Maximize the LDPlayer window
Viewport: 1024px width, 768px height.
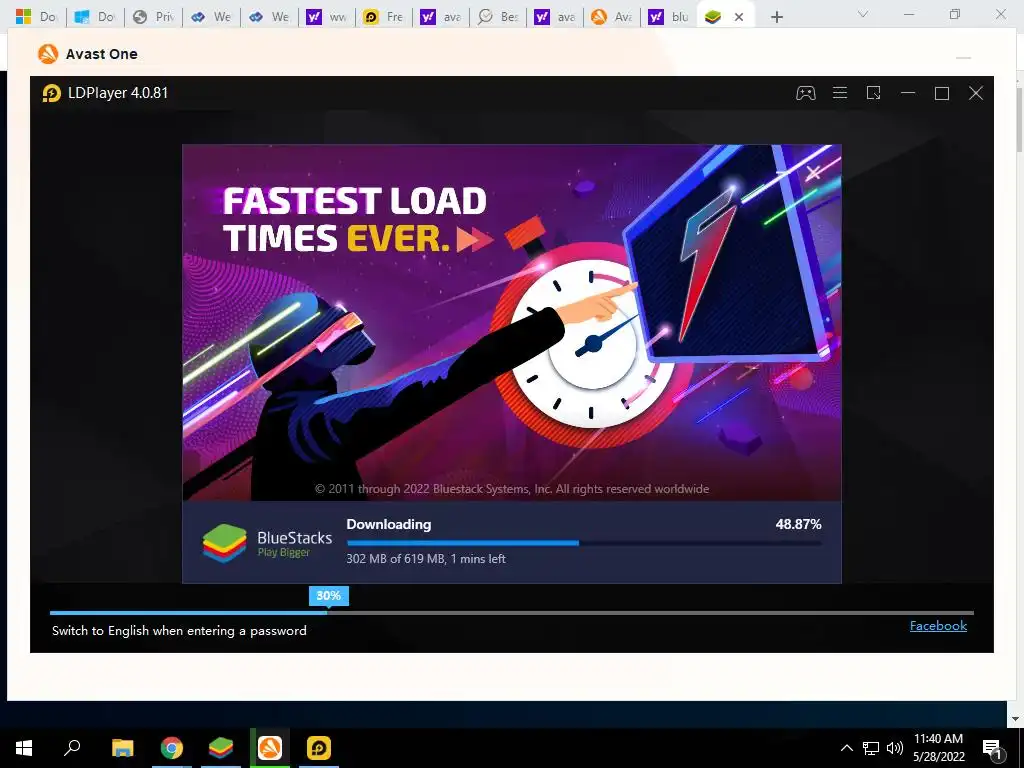(942, 93)
